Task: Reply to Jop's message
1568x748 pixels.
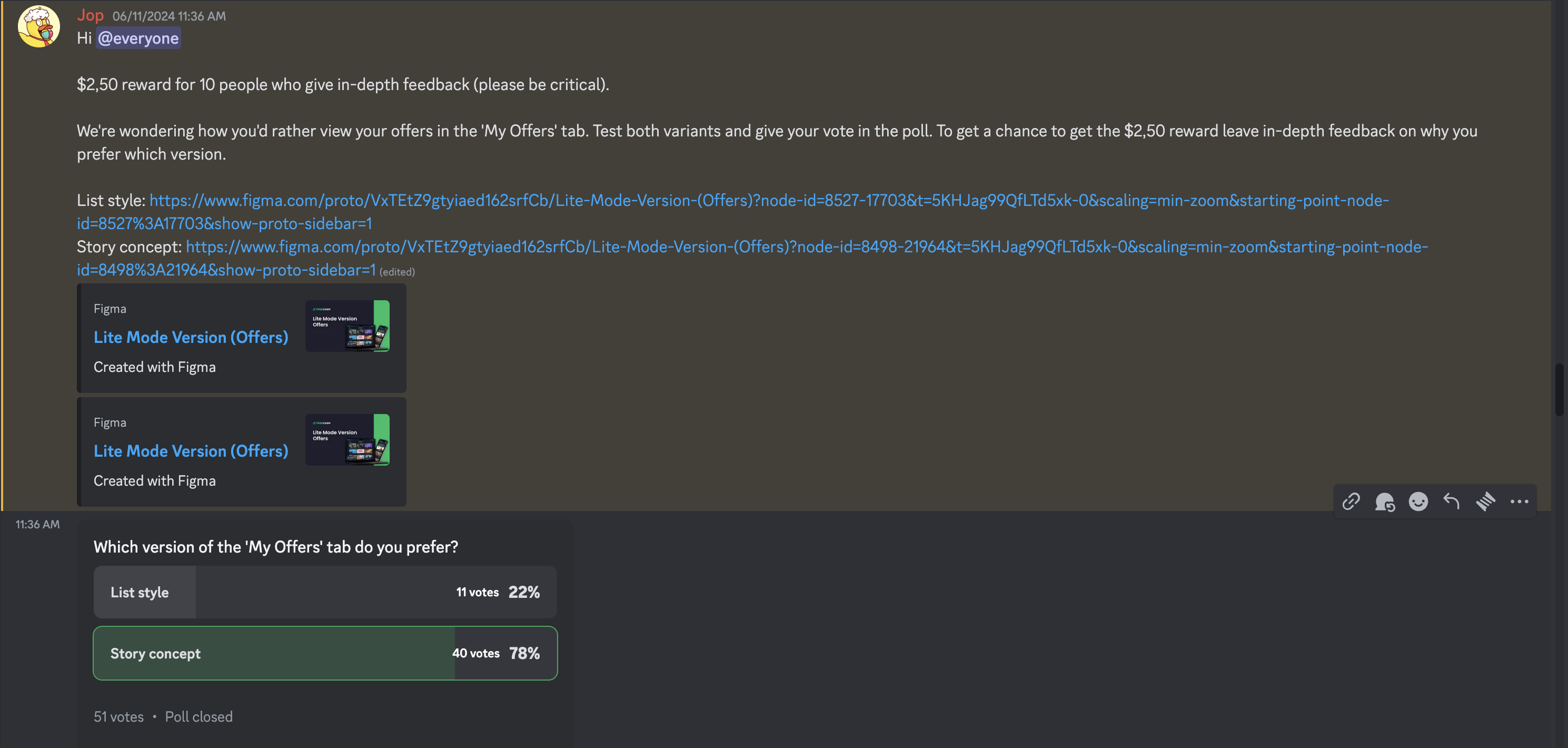Action: point(1452,501)
